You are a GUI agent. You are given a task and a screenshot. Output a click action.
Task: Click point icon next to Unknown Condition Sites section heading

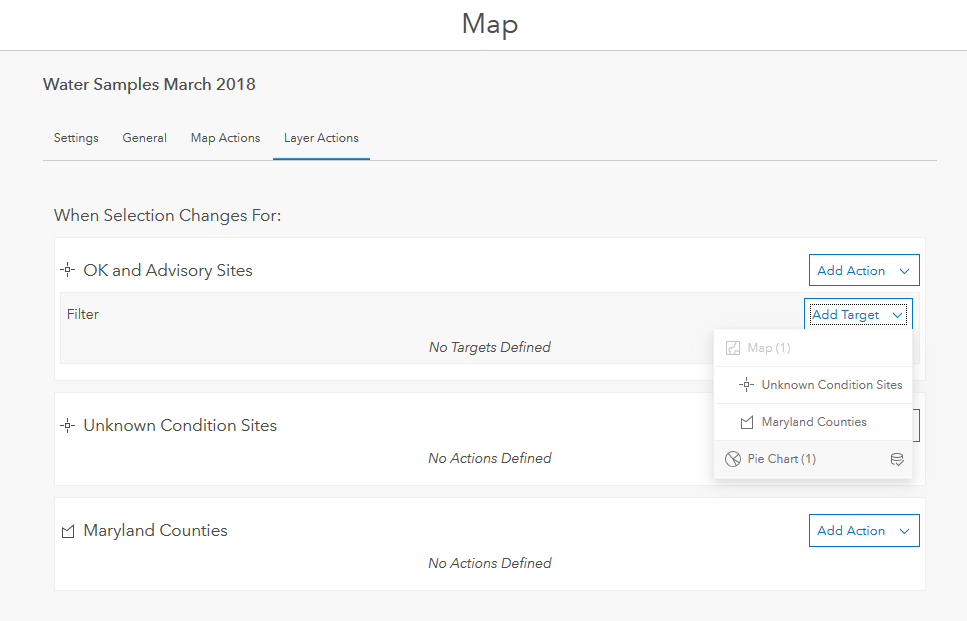68,425
